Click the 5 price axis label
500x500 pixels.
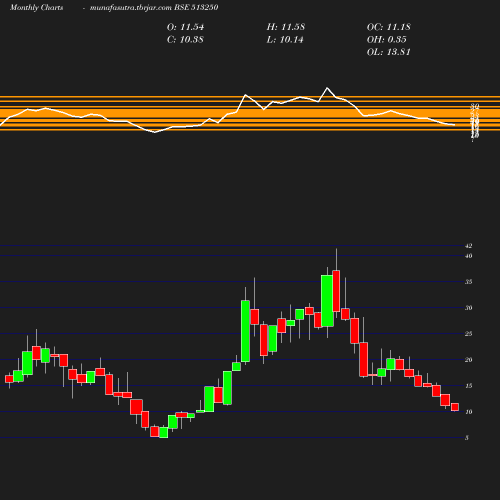pyautogui.click(x=467, y=438)
